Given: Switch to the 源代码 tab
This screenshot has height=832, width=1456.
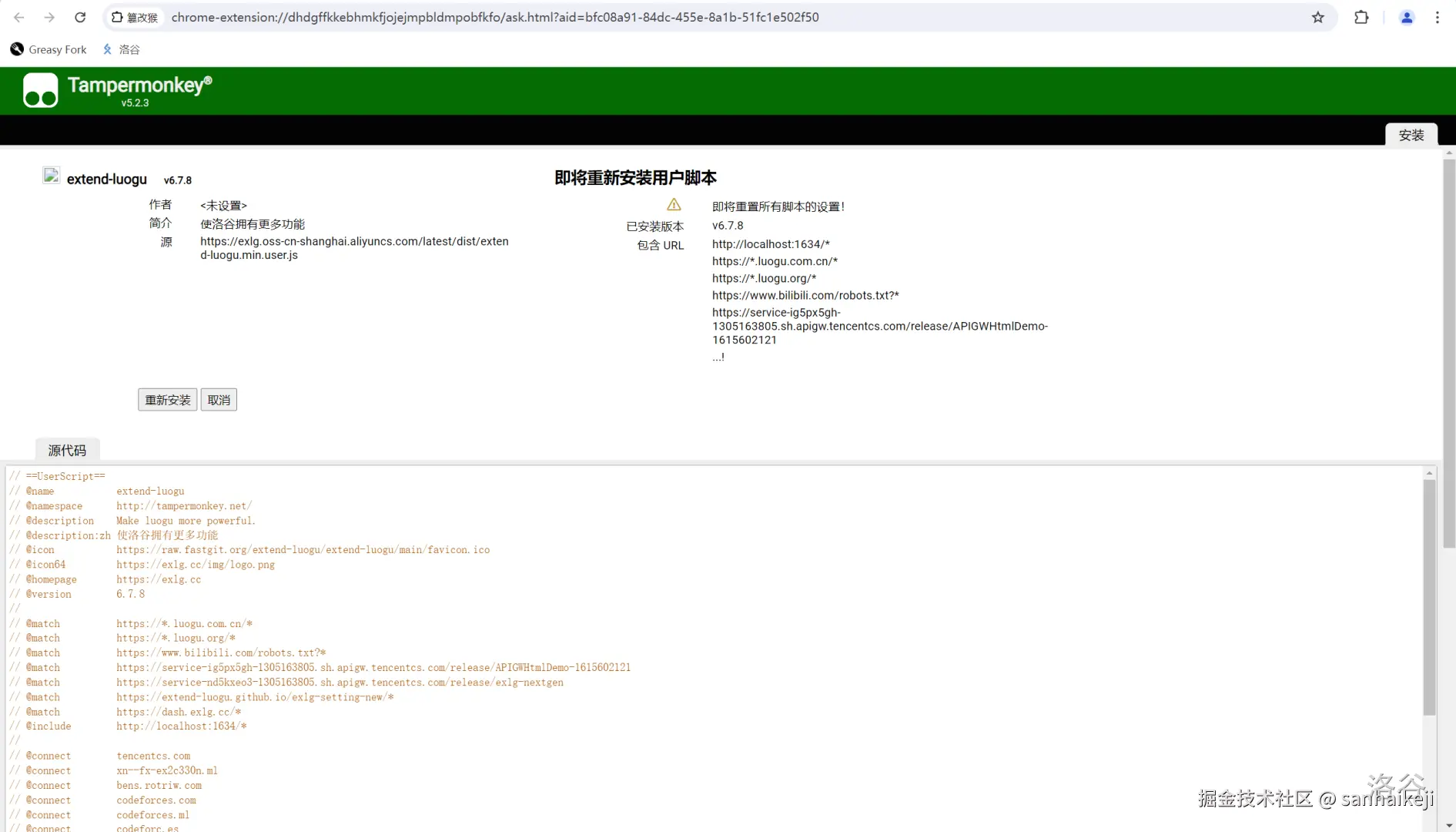Looking at the screenshot, I should click(67, 450).
